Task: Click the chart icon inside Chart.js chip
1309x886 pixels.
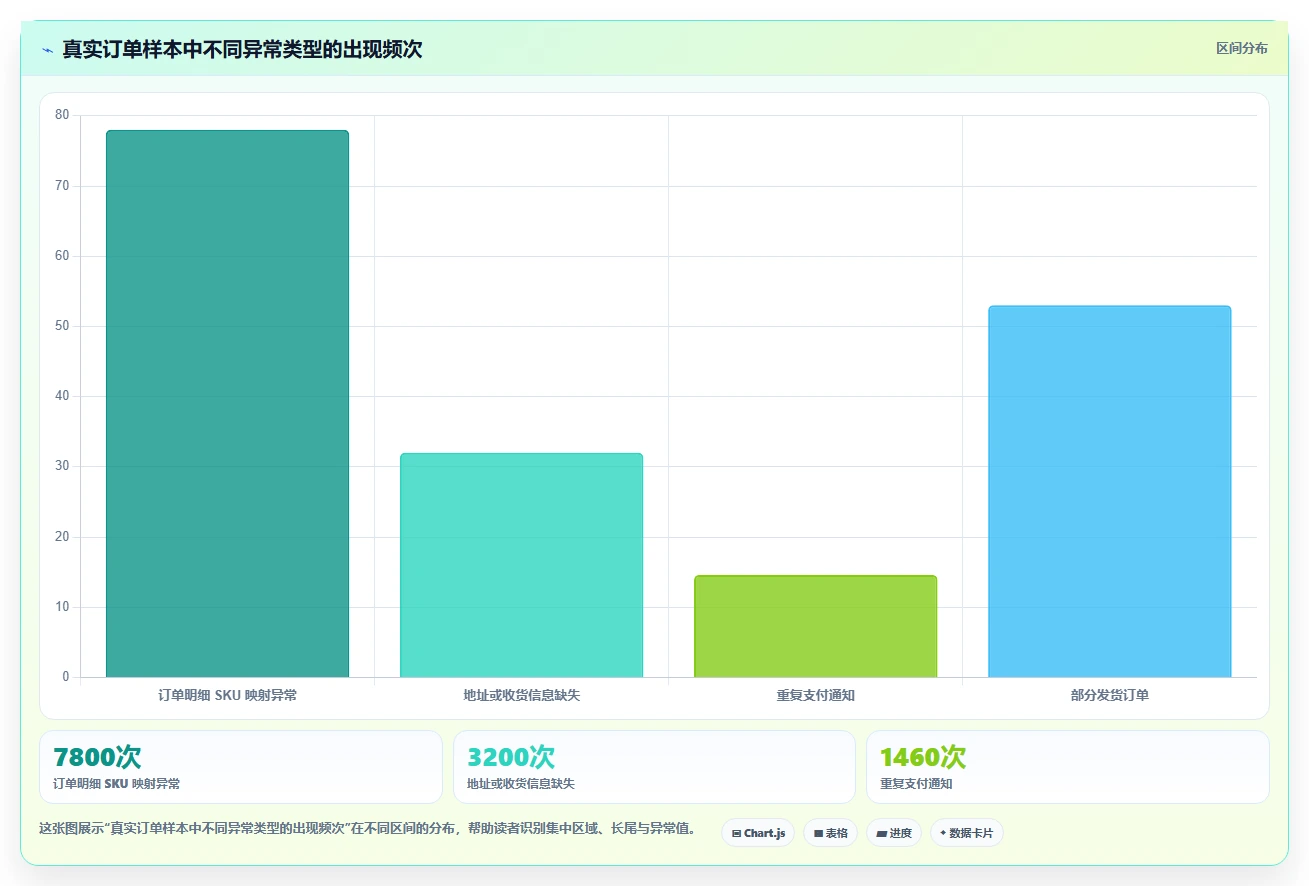Action: click(x=736, y=833)
